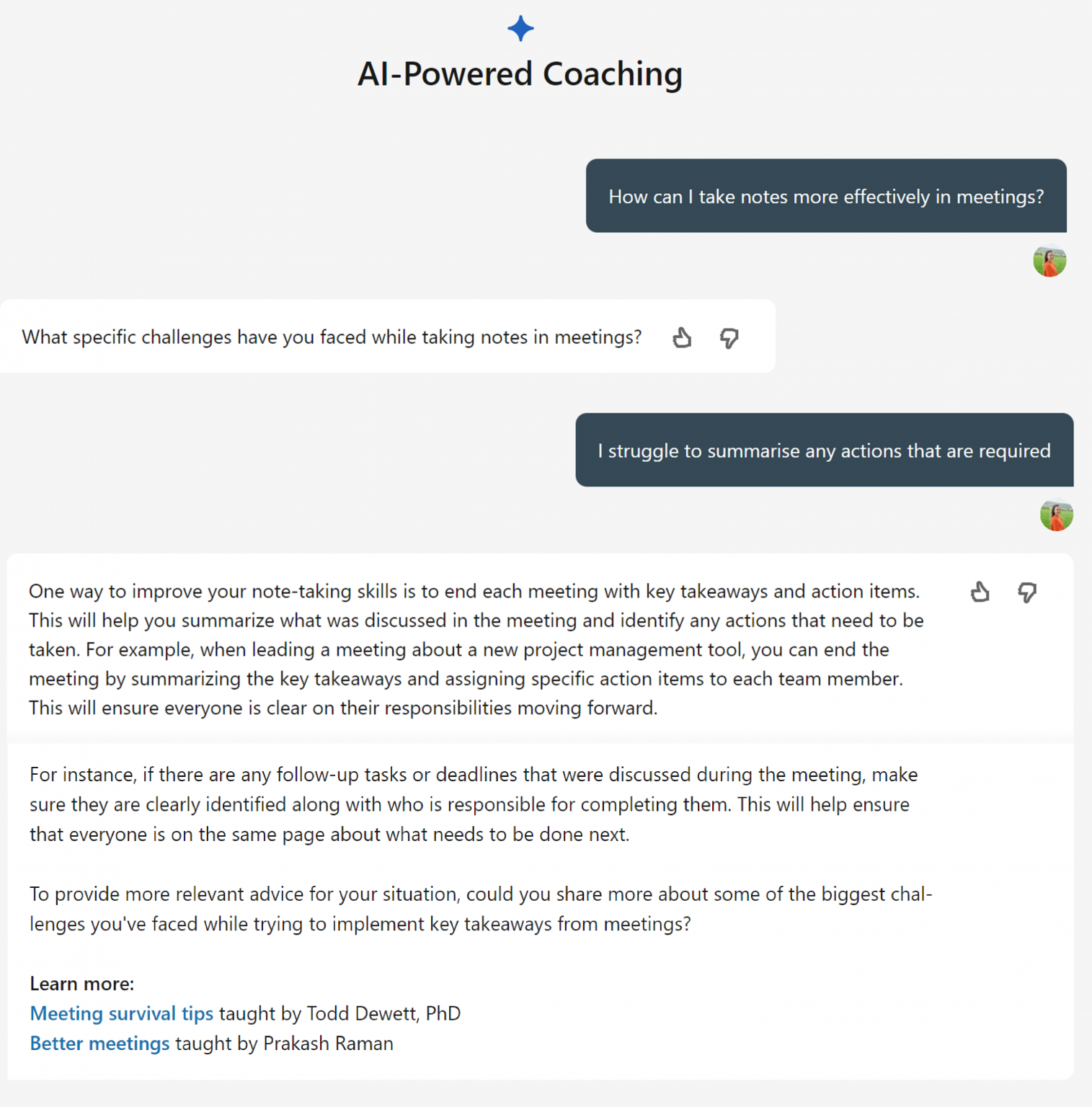The image size is (1092, 1107).
Task: Click the blue sparkle AI icon above the title
Action: [520, 28]
